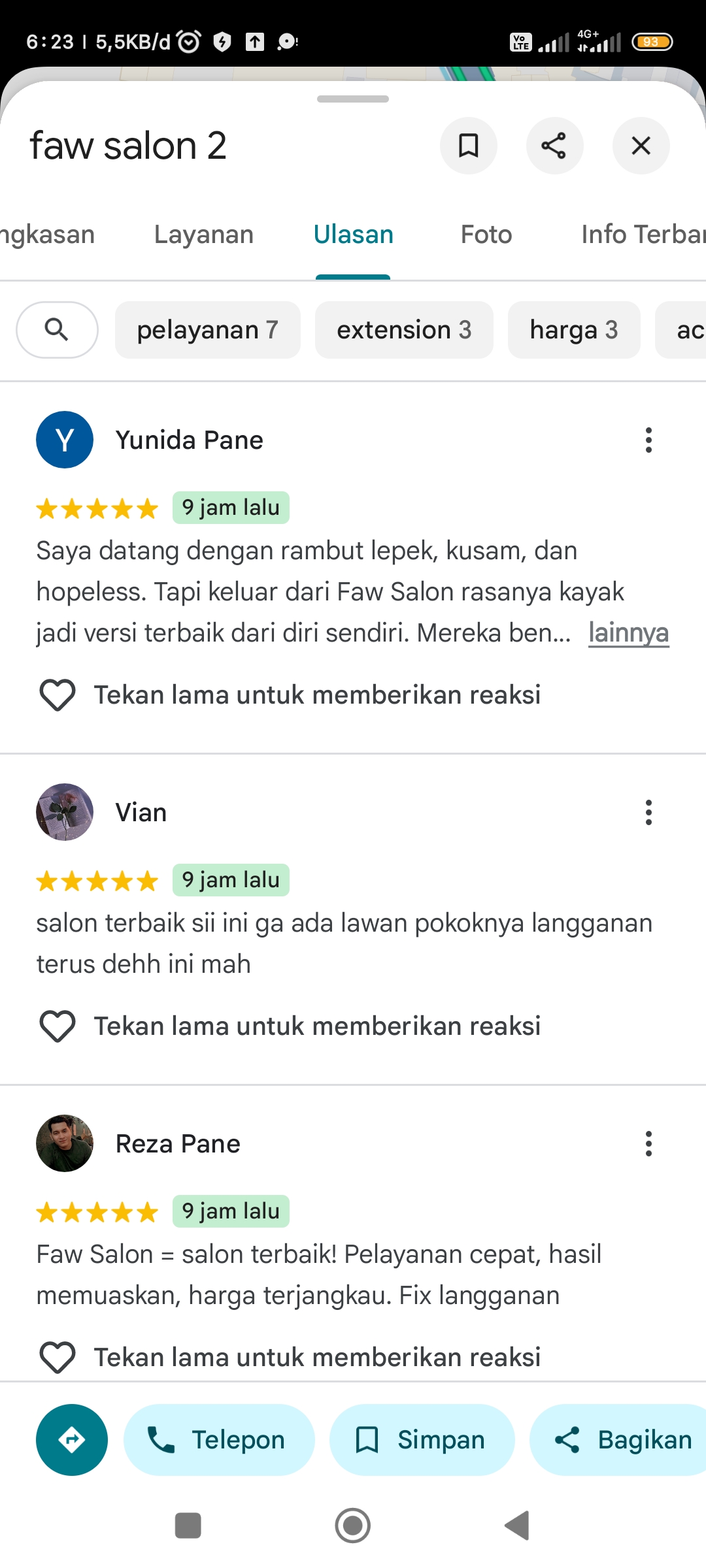Open three-dot menu for Yunida Pane's review
The height and width of the screenshot is (1568, 706).
tap(648, 440)
